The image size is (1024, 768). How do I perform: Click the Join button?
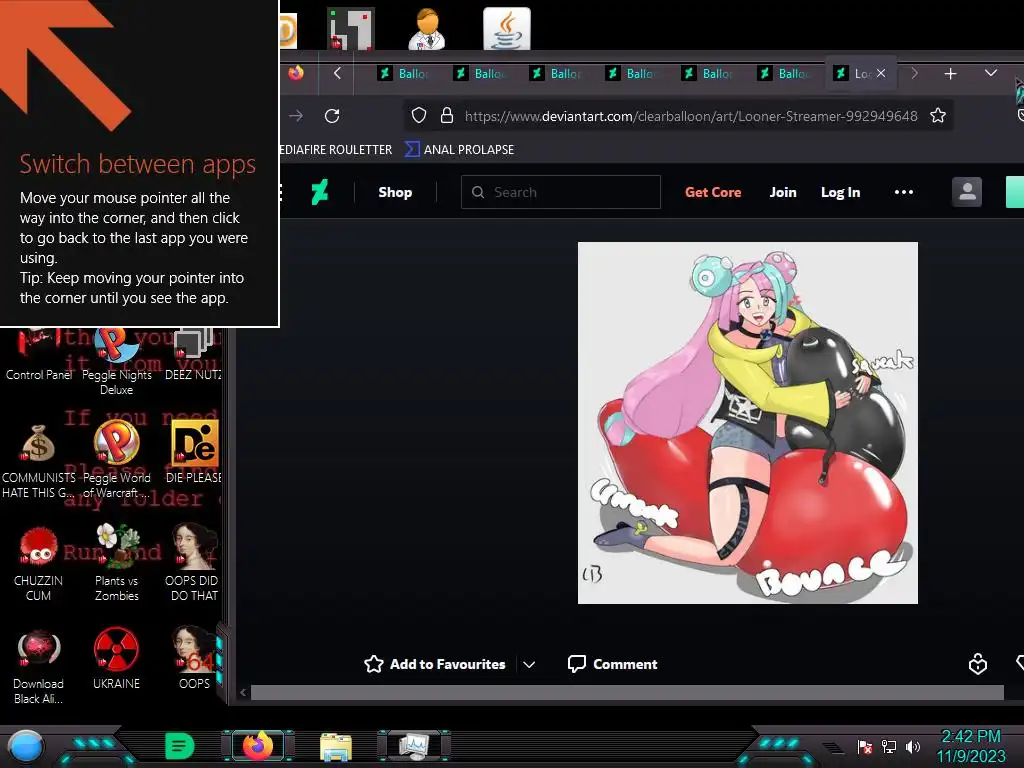(782, 192)
